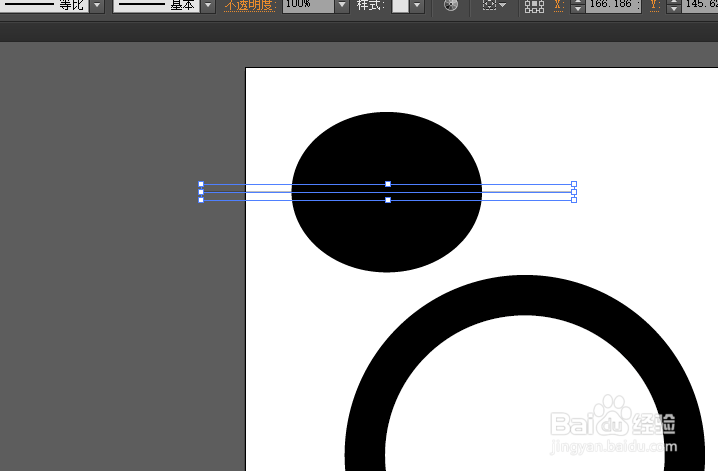The height and width of the screenshot is (471, 718).
Task: Click the reference point grid icon
Action: 534,6
